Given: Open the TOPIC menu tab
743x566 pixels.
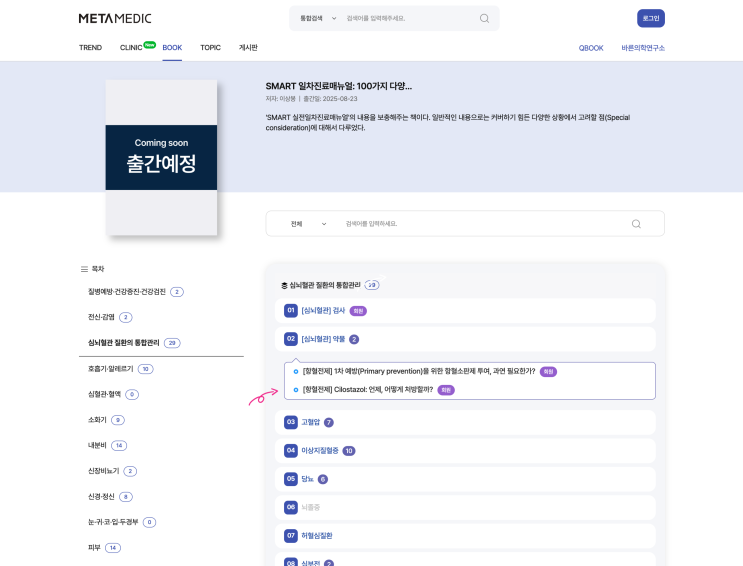Looking at the screenshot, I should (210, 47).
